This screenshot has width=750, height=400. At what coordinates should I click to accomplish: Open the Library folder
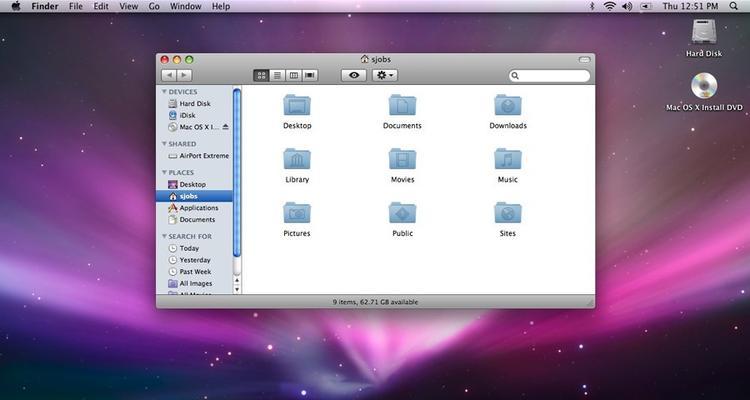pyautogui.click(x=297, y=159)
